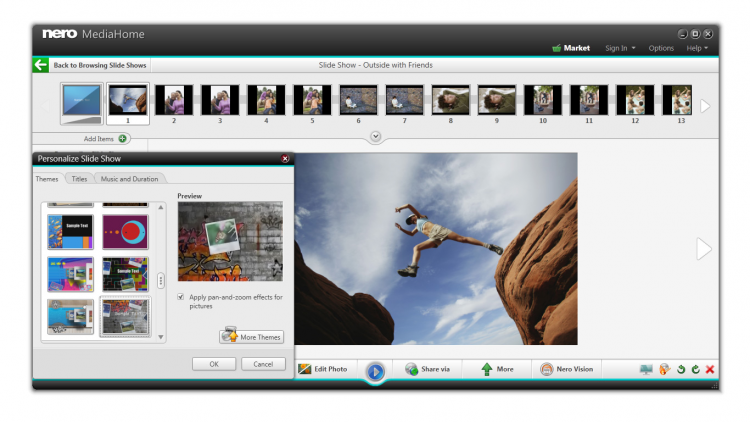The width and height of the screenshot is (750, 422).
Task: Close the Personalize Slide Show dialog
Action: click(285, 158)
